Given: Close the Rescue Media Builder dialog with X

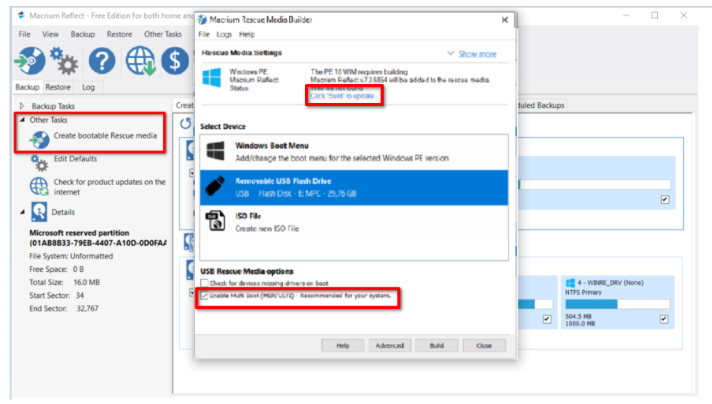Looking at the screenshot, I should [x=504, y=20].
